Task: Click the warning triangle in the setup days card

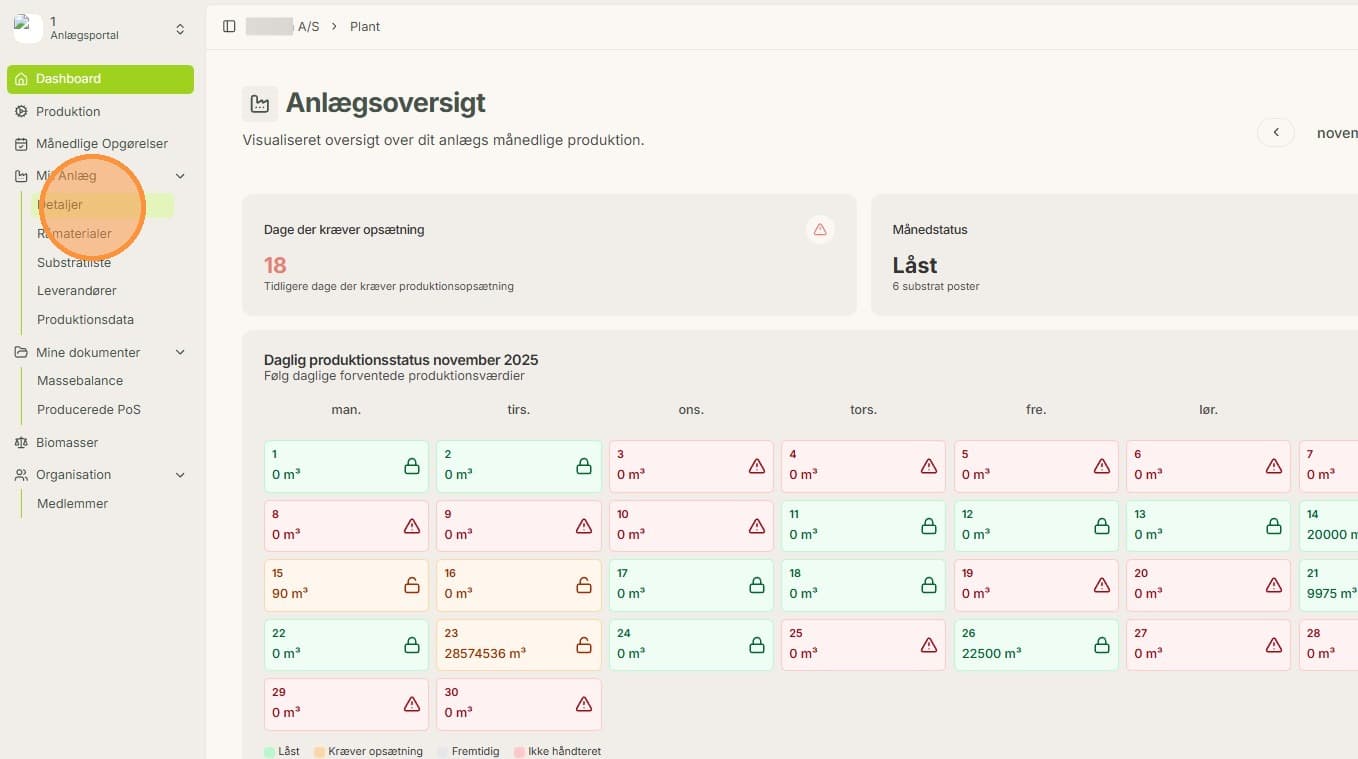Action: tap(820, 230)
